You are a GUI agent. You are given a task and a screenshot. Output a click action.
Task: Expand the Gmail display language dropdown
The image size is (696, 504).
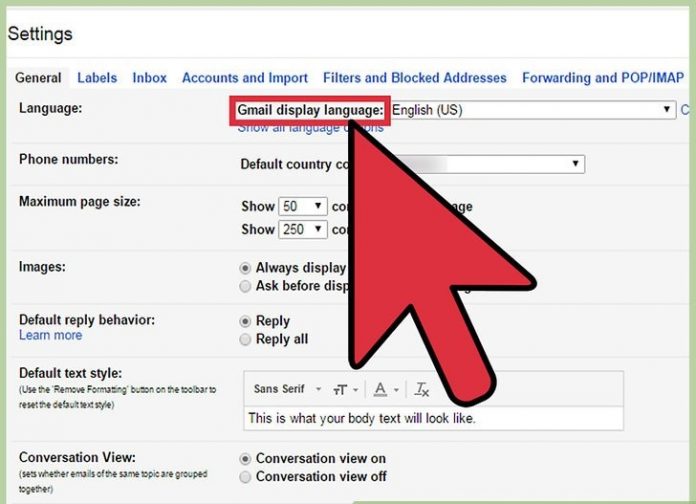pyautogui.click(x=532, y=110)
